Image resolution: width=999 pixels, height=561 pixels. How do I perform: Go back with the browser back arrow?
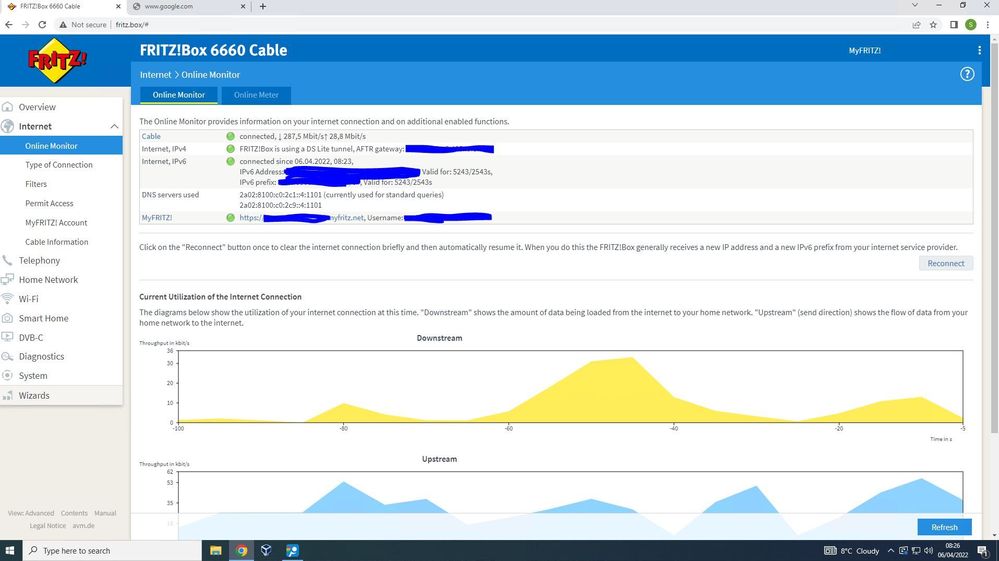9,25
